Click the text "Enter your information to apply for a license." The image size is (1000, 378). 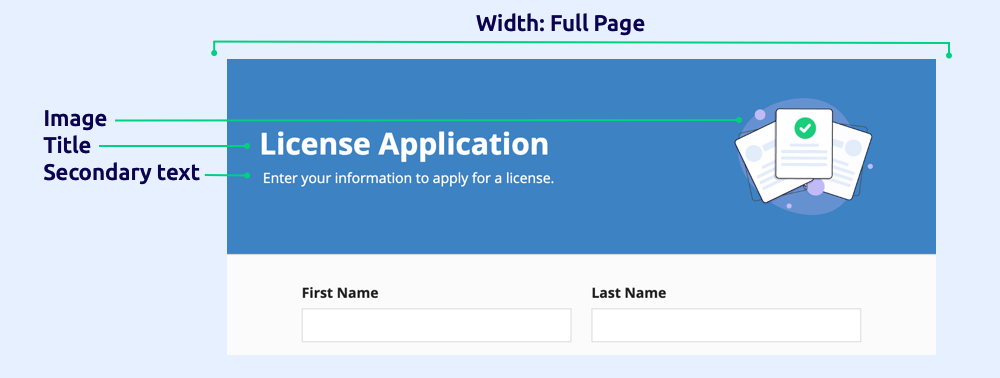[x=408, y=178]
